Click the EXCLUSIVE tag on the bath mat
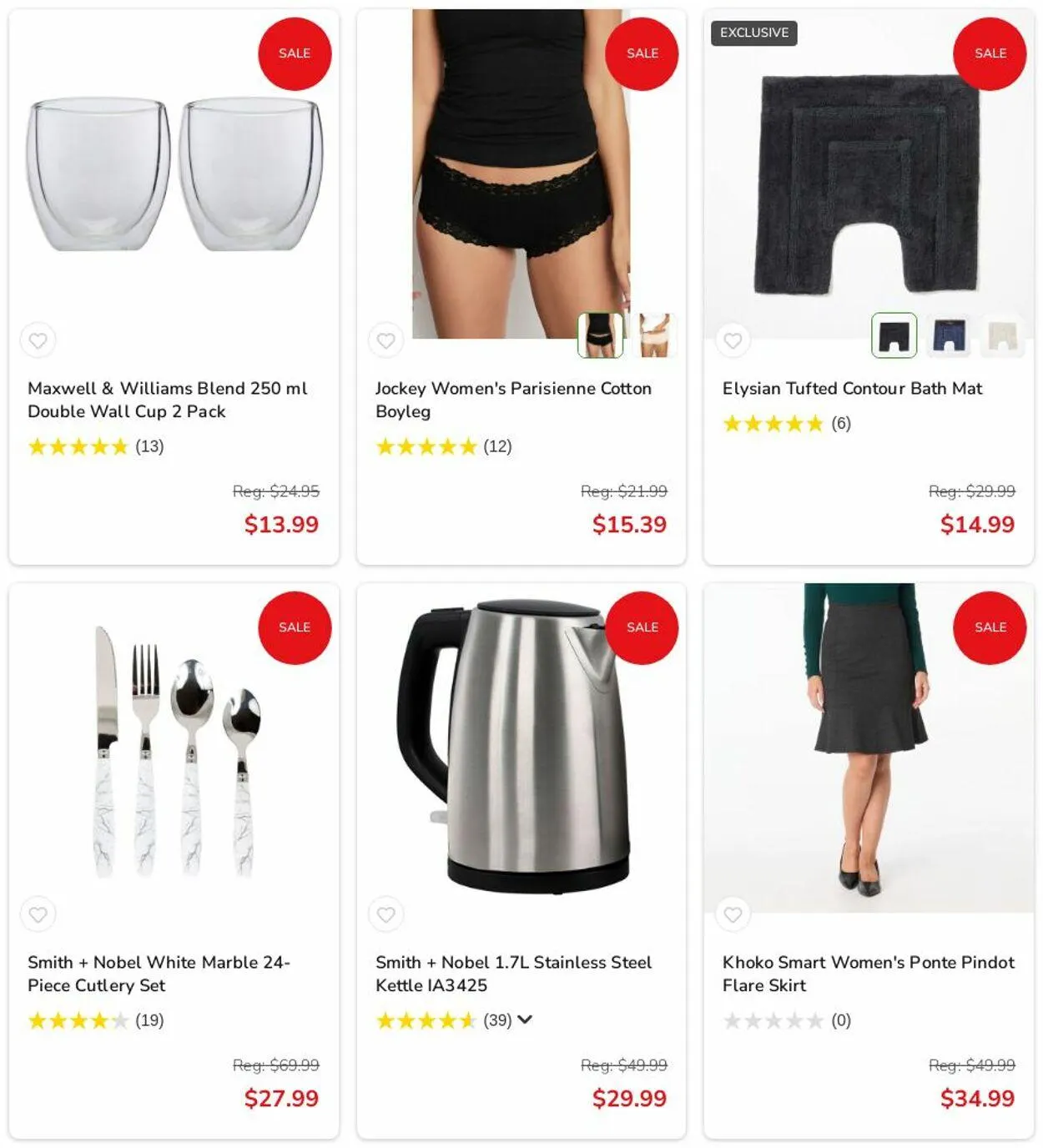Image resolution: width=1043 pixels, height=1148 pixels. [x=754, y=33]
